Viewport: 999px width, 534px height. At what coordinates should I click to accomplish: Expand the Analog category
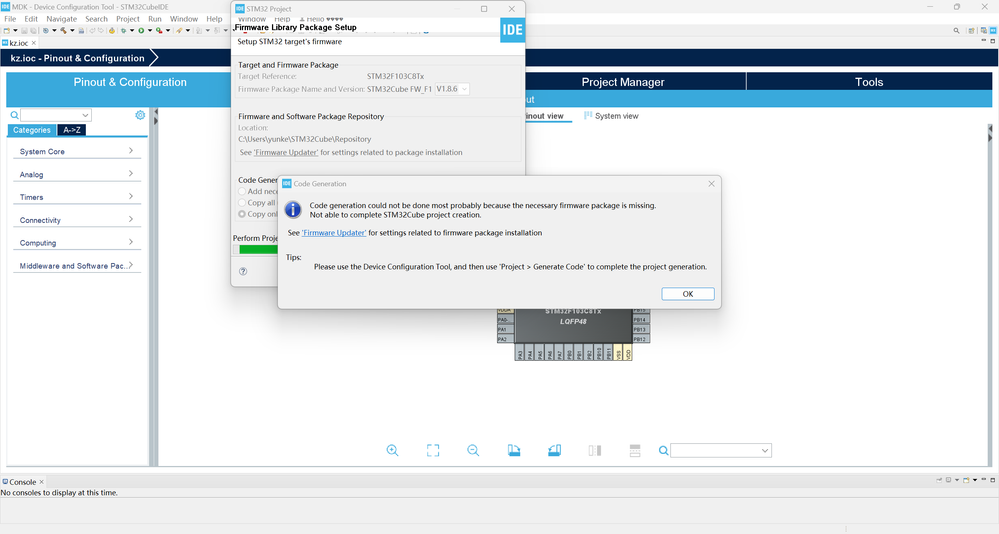(76, 174)
